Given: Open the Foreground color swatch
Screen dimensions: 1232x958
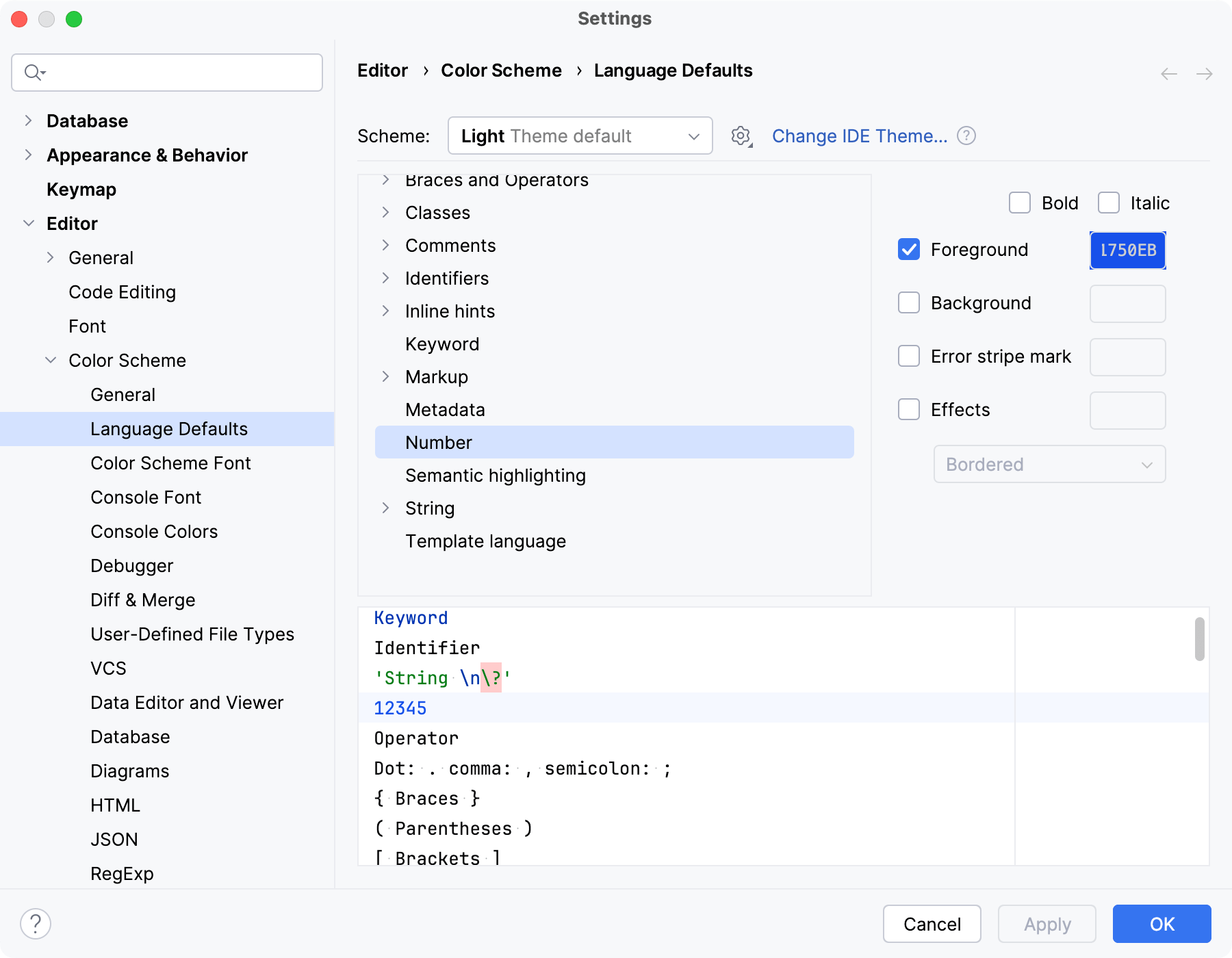Looking at the screenshot, I should [1127, 250].
